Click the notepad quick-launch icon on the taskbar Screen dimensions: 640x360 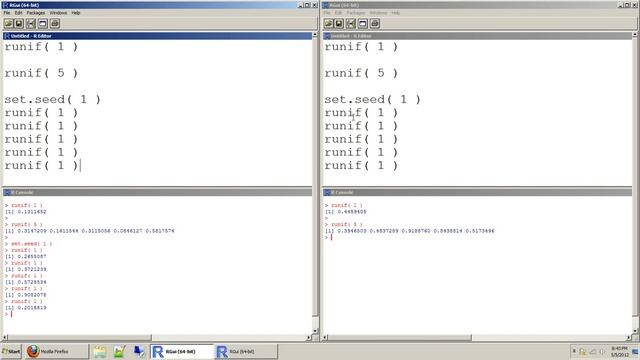100,351
